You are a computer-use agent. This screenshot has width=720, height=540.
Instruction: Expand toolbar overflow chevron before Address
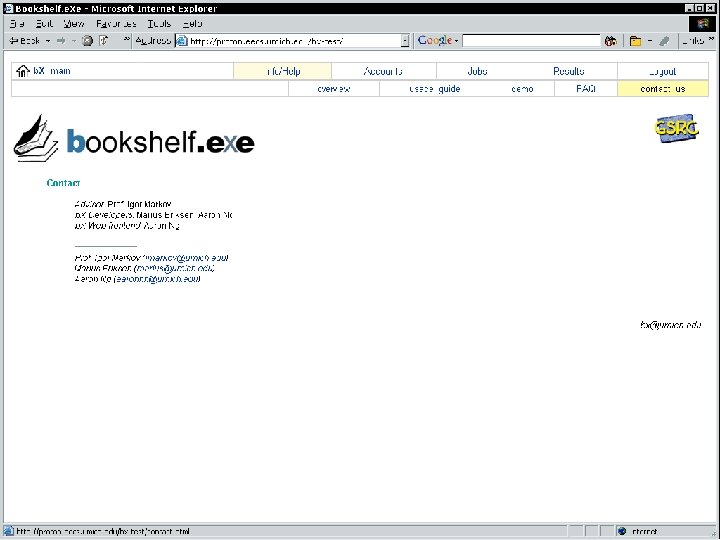tap(126, 39)
